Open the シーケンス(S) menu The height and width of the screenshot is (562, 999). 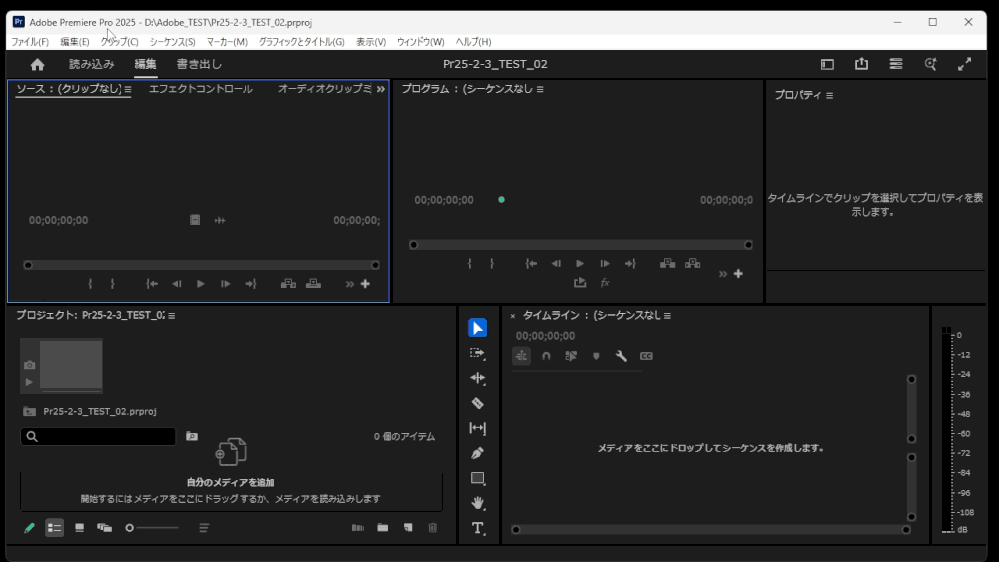click(x=172, y=42)
